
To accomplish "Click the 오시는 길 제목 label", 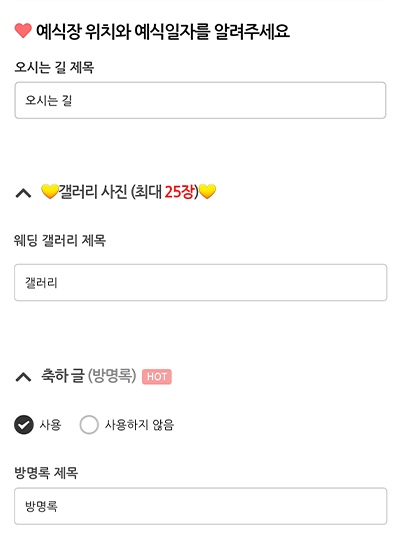I will point(54,67).
